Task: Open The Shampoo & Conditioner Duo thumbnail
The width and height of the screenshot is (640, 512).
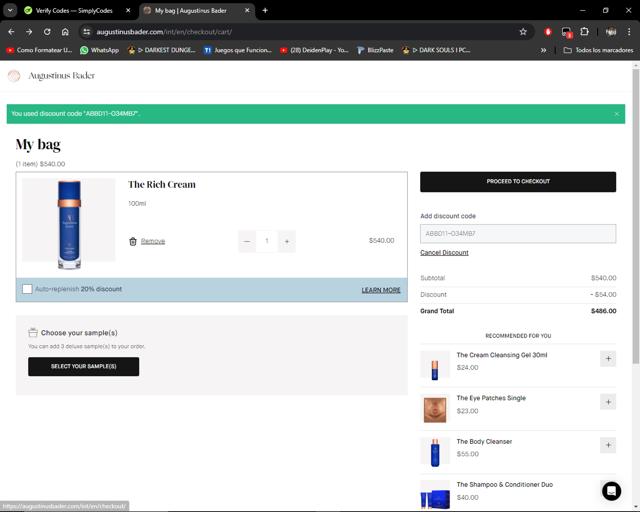Action: click(435, 495)
